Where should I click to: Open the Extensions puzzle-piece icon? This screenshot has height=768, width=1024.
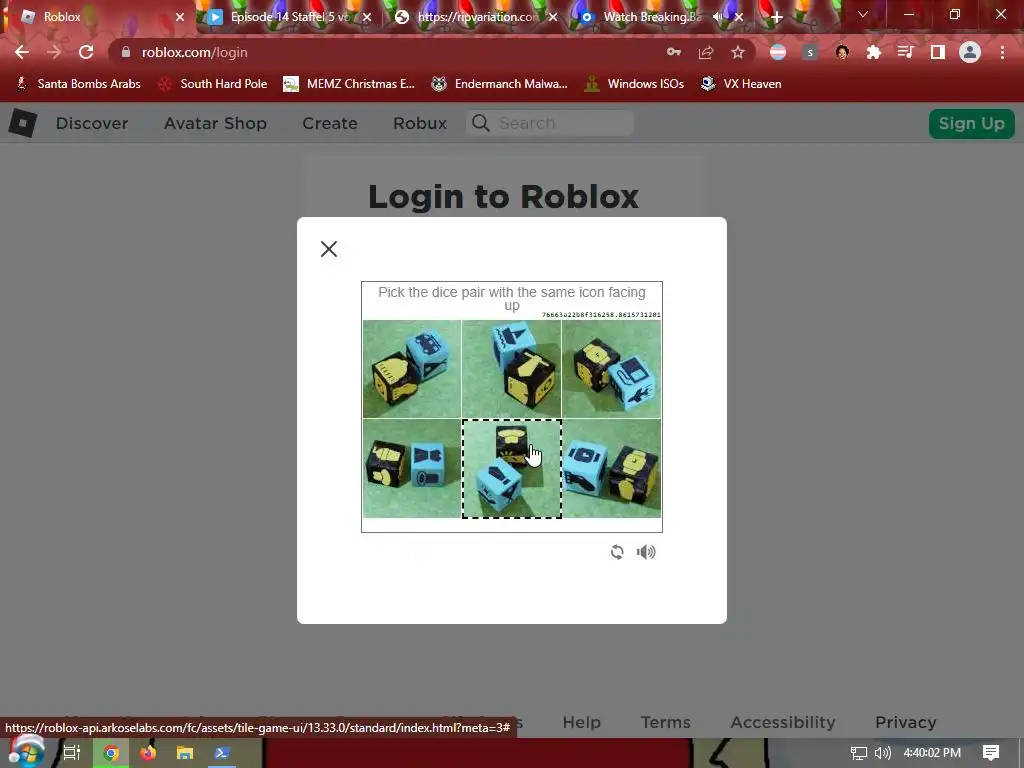pos(874,52)
